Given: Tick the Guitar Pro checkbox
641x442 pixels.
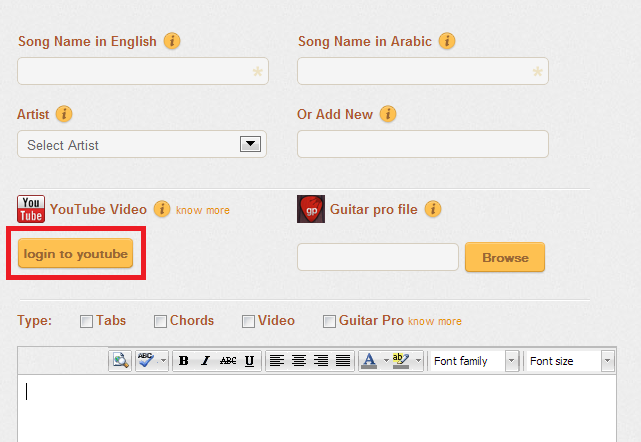Looking at the screenshot, I should click(329, 321).
